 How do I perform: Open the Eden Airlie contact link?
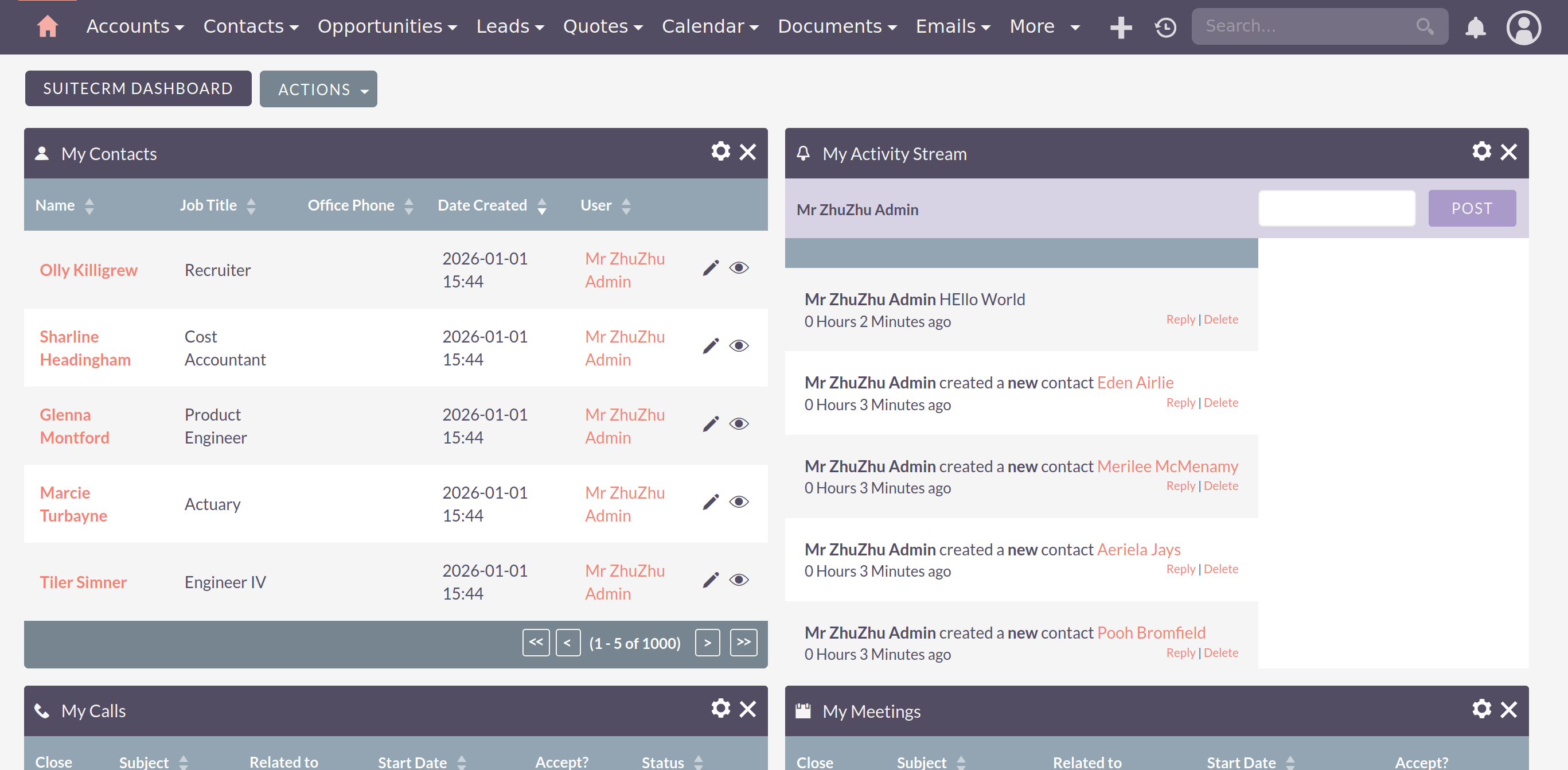[1134, 383]
